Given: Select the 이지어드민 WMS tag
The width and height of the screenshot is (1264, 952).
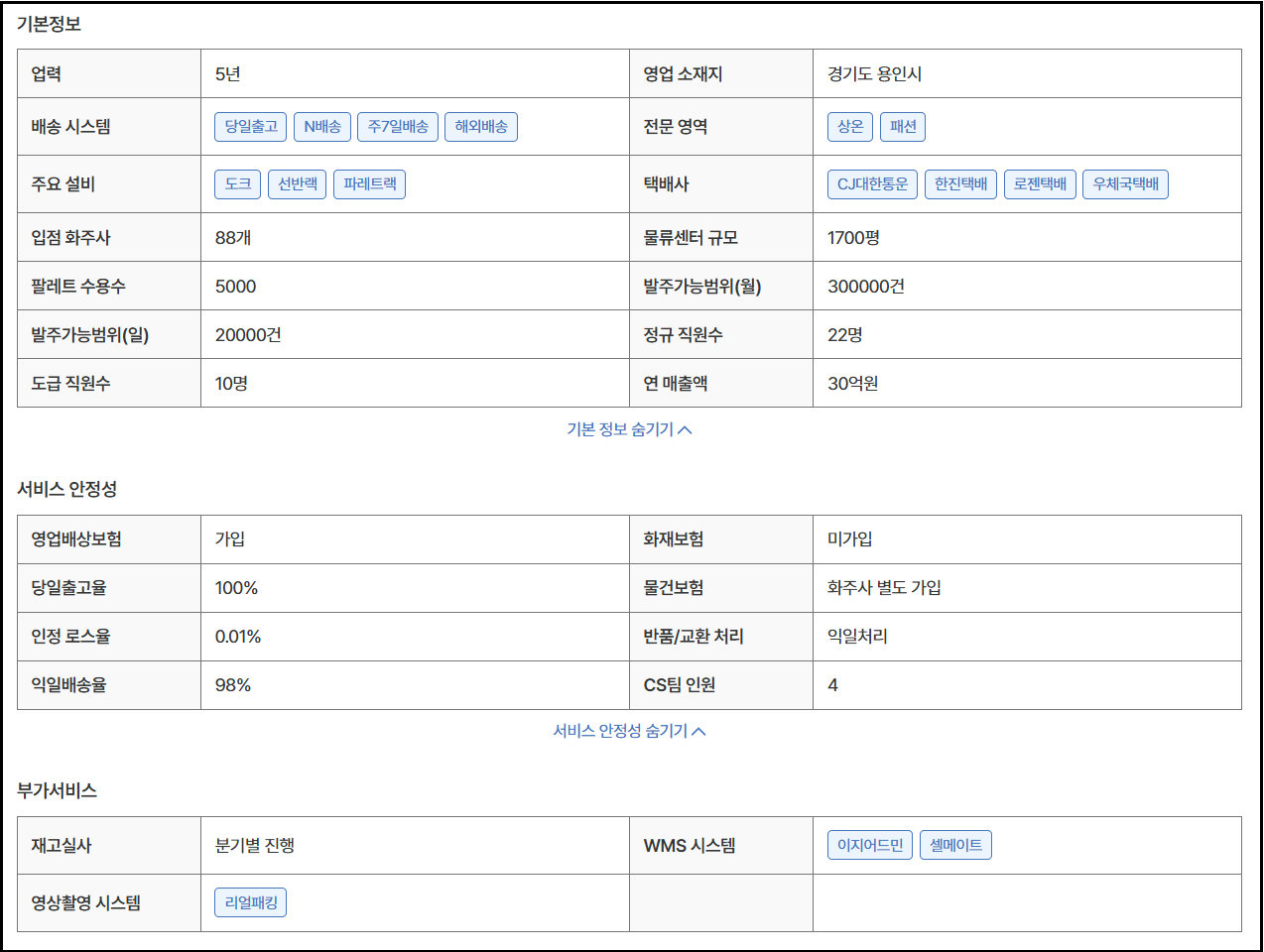Looking at the screenshot, I should (870, 845).
